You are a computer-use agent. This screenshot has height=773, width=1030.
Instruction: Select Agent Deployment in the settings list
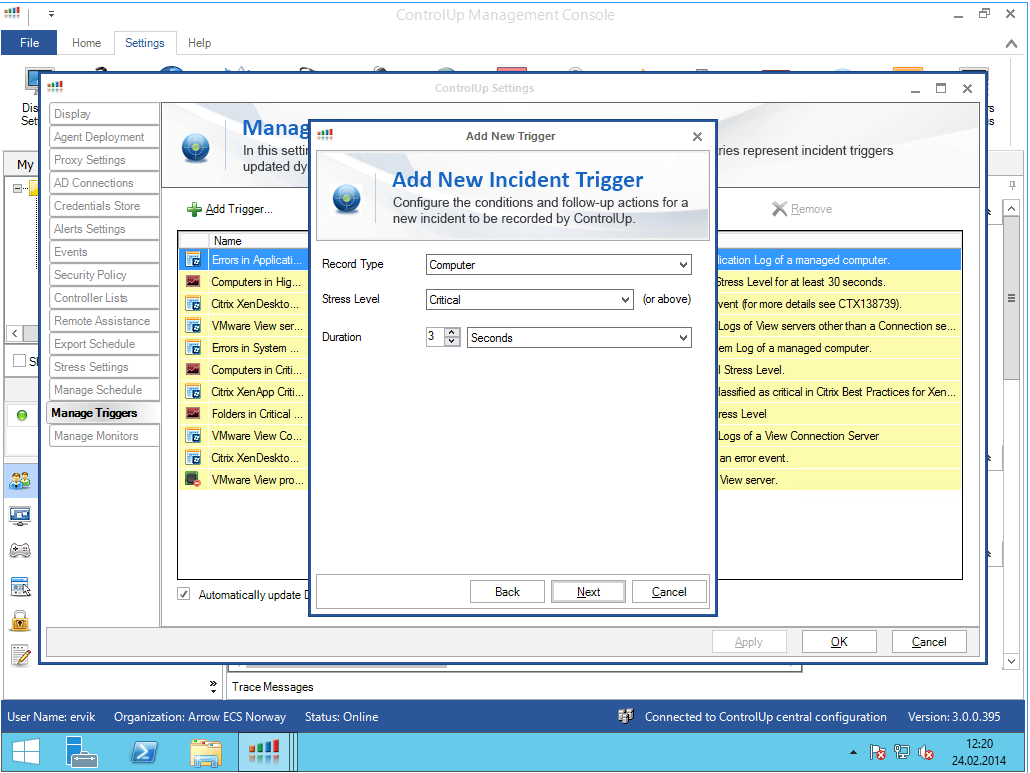(x=104, y=137)
